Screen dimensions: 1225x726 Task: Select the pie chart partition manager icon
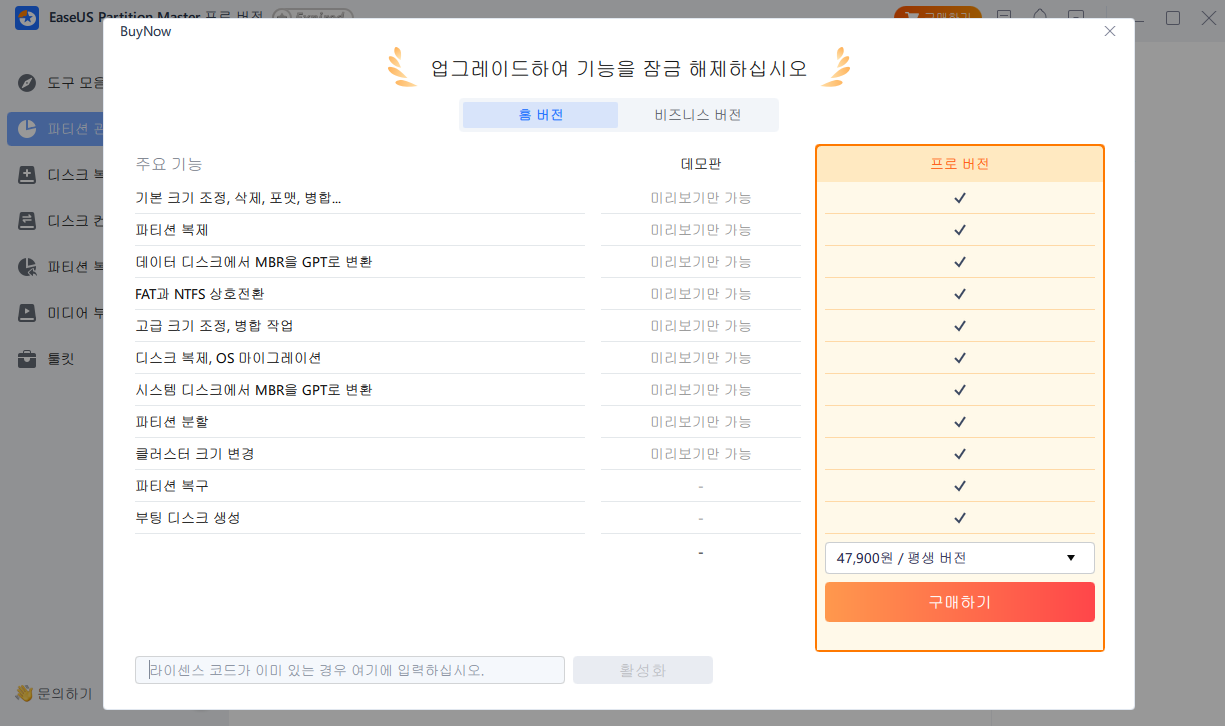click(x=28, y=129)
